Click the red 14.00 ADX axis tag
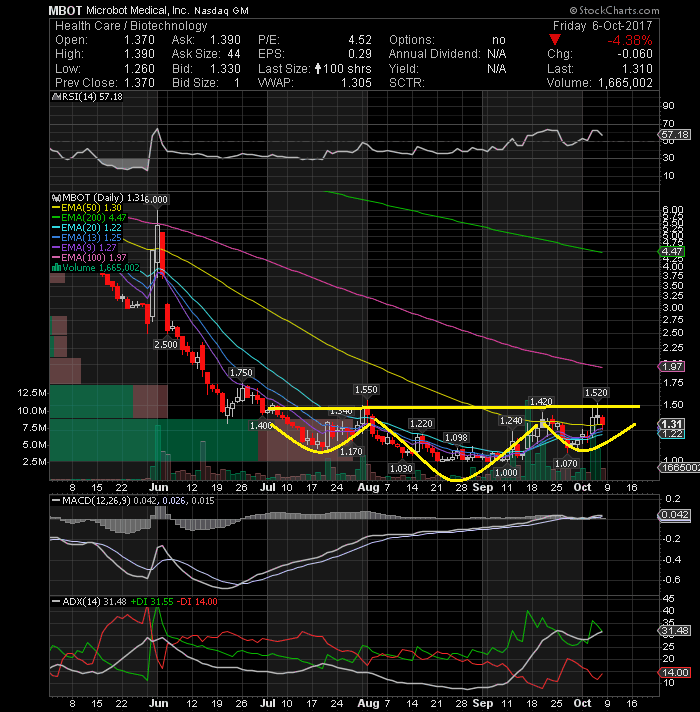 tap(675, 672)
